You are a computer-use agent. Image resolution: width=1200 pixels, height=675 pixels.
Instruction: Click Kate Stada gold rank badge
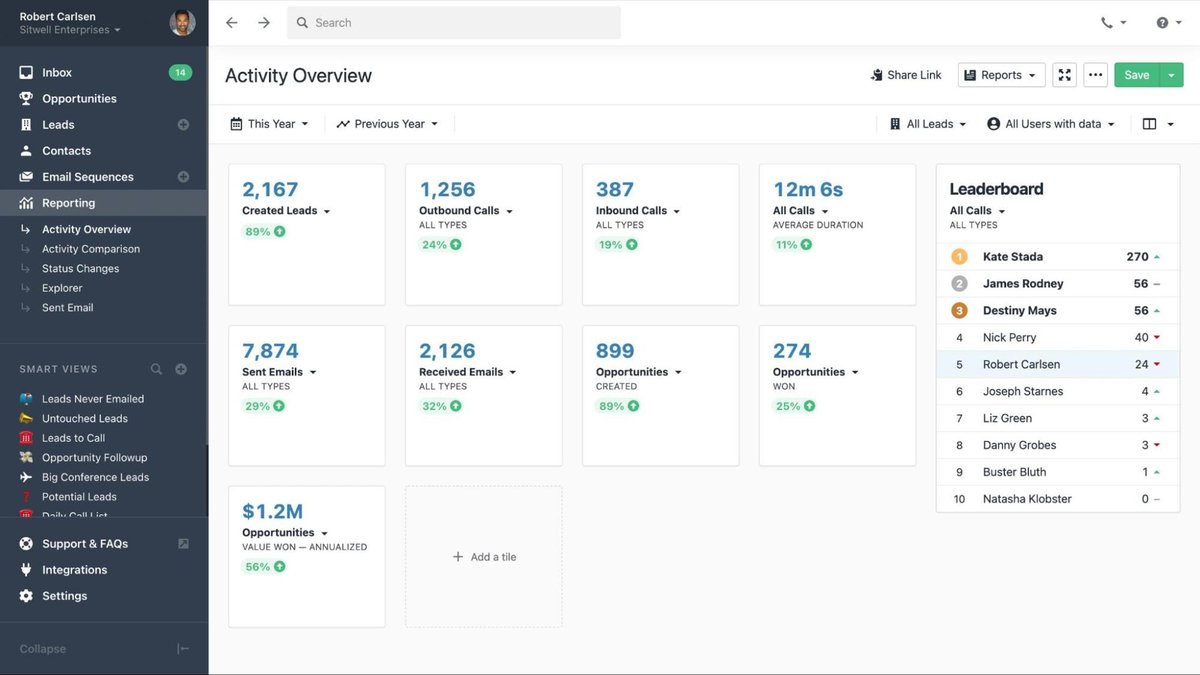click(x=959, y=257)
